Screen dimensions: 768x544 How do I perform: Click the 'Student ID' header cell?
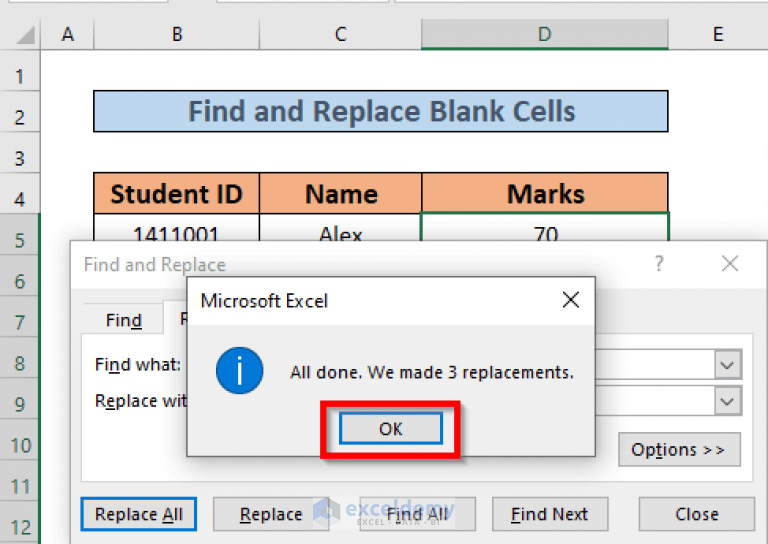pyautogui.click(x=176, y=193)
